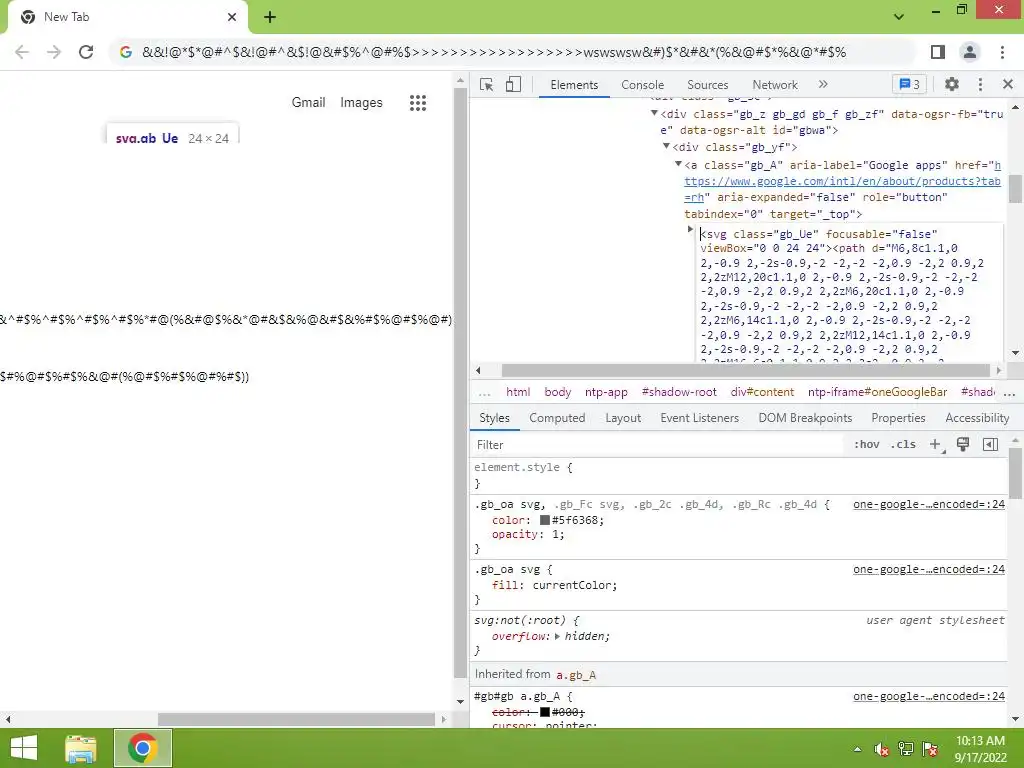
Task: Open the Accessibility tab
Action: click(x=977, y=418)
